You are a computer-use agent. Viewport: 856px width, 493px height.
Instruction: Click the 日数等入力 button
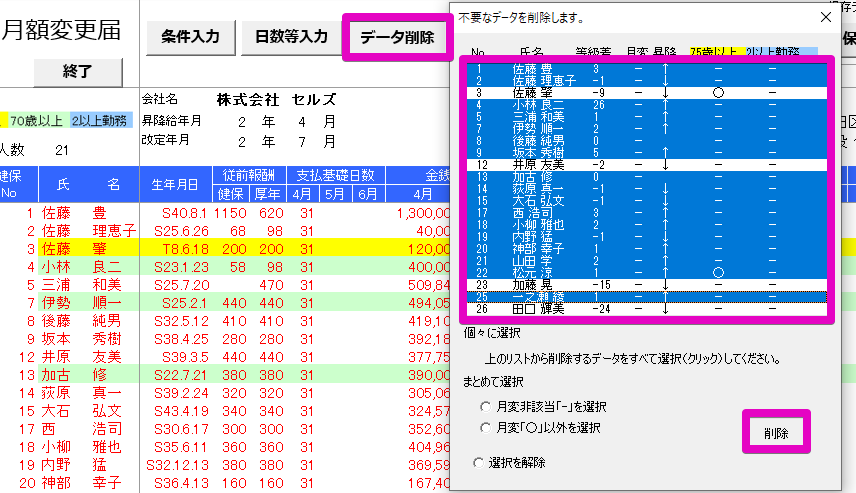pos(291,37)
